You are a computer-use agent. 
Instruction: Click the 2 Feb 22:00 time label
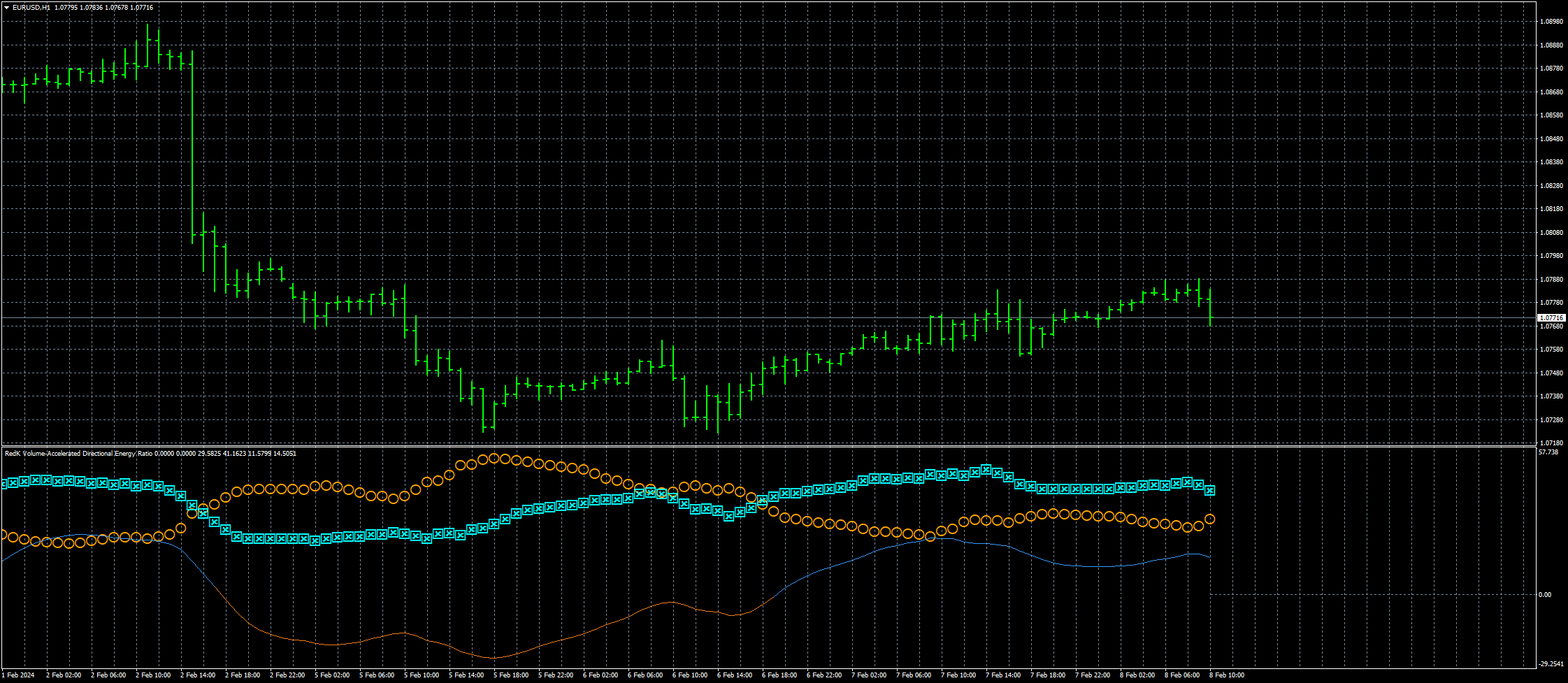tap(287, 675)
